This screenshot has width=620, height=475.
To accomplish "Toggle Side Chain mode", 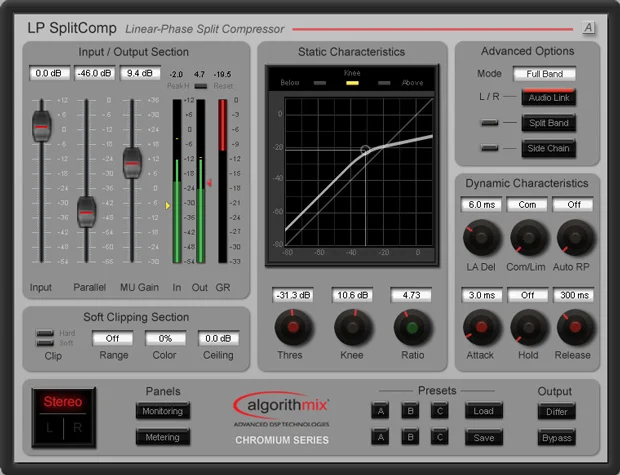I will pos(549,148).
